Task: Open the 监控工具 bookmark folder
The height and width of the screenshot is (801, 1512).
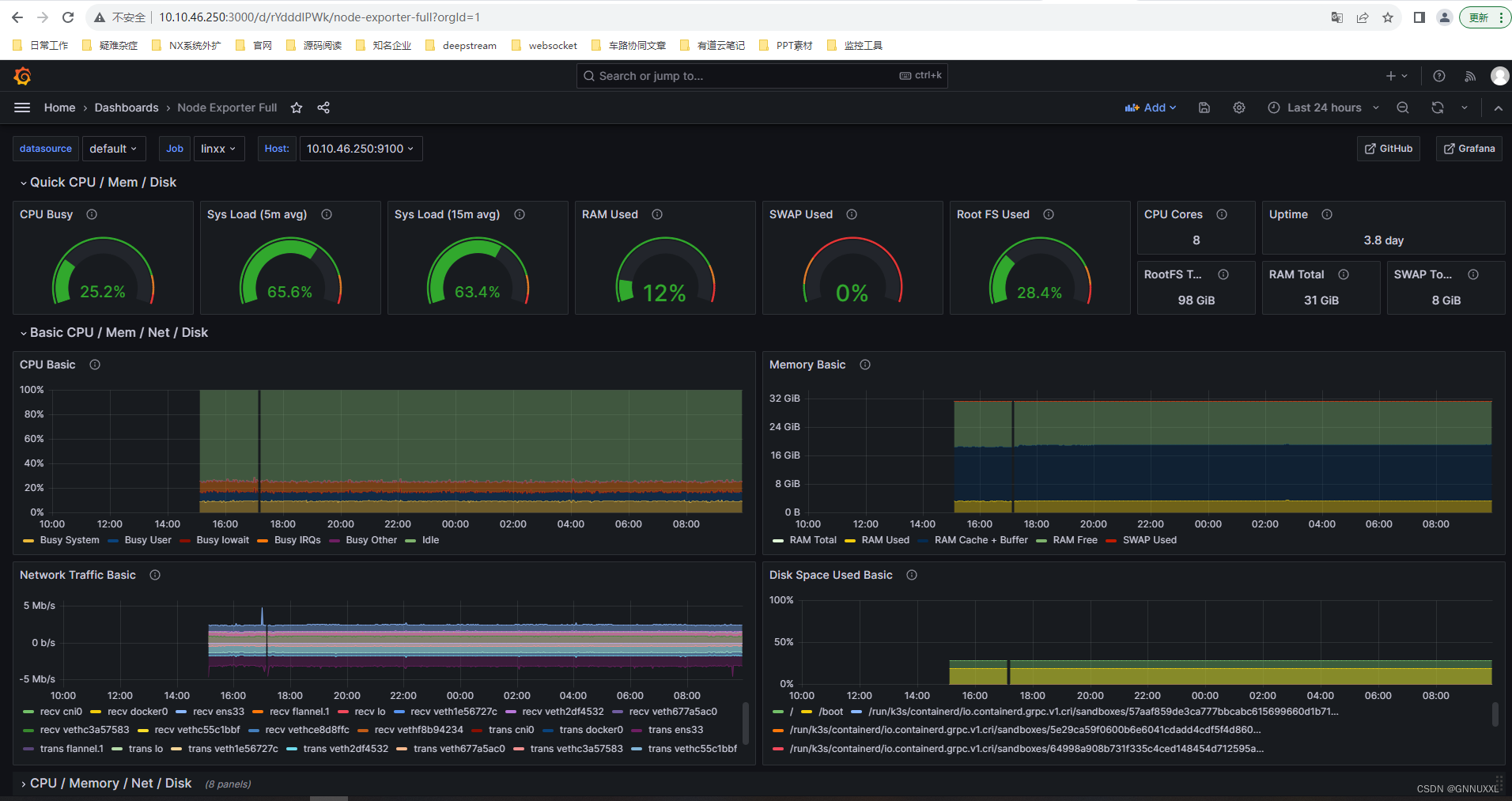Action: point(855,45)
